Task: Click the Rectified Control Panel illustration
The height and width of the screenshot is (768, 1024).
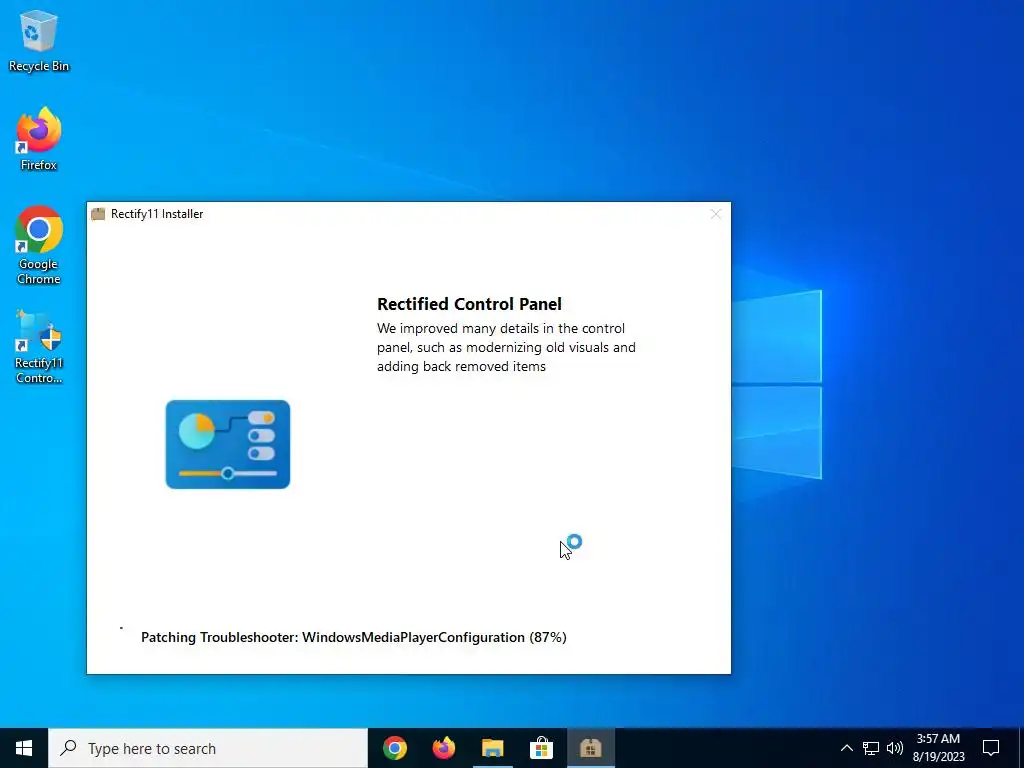Action: pos(228,444)
